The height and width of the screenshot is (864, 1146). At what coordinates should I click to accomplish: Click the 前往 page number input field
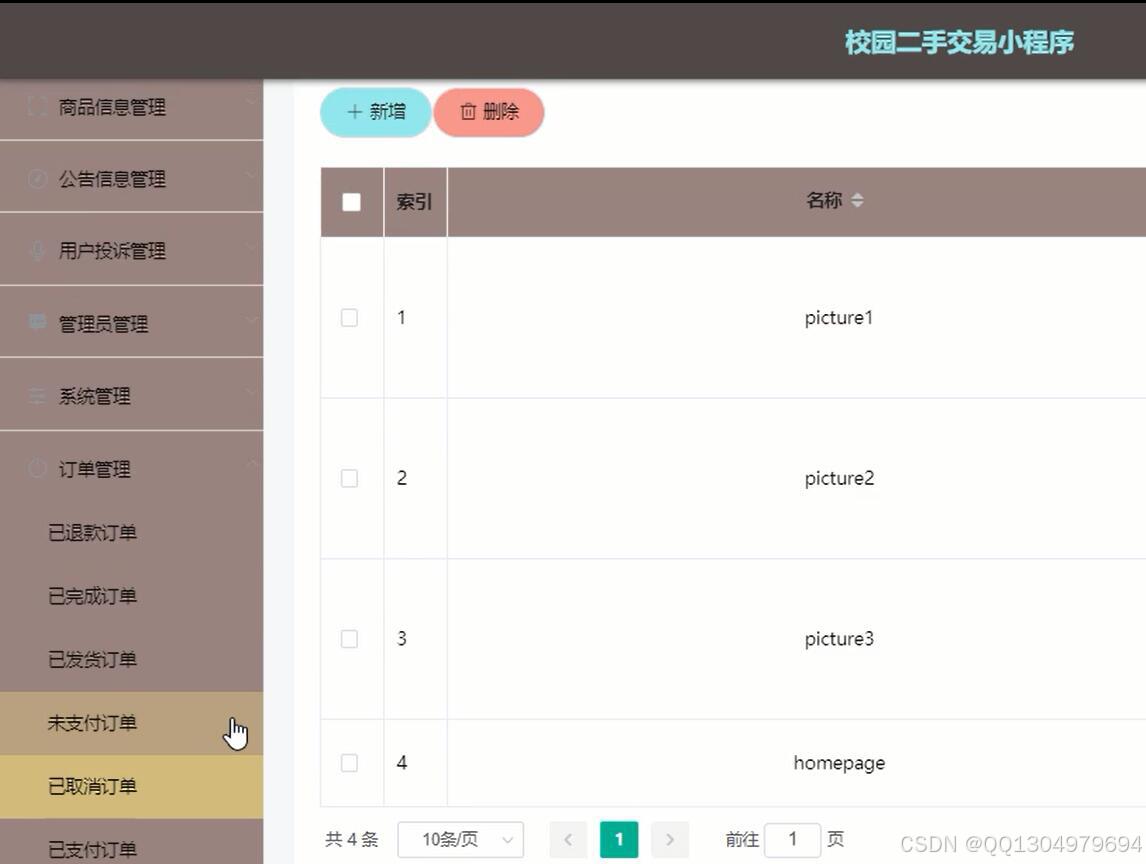pos(794,840)
